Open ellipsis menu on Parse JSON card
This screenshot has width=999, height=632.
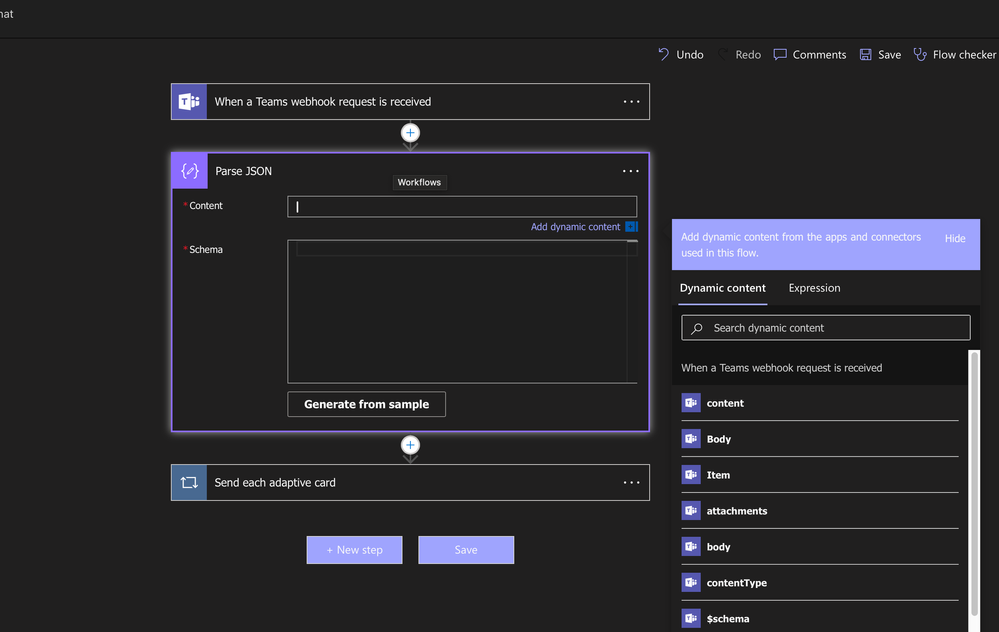pos(631,171)
